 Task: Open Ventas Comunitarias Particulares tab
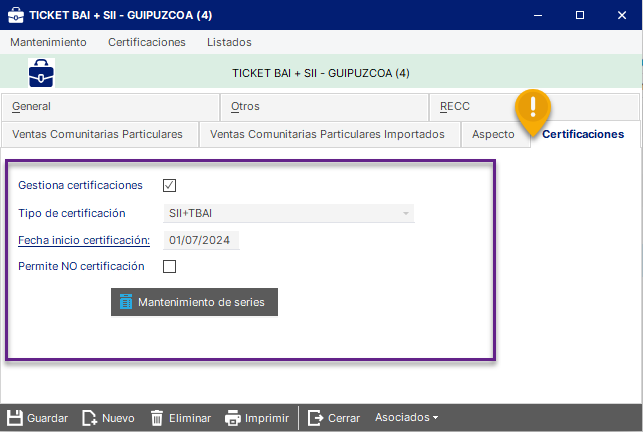pyautogui.click(x=100, y=134)
